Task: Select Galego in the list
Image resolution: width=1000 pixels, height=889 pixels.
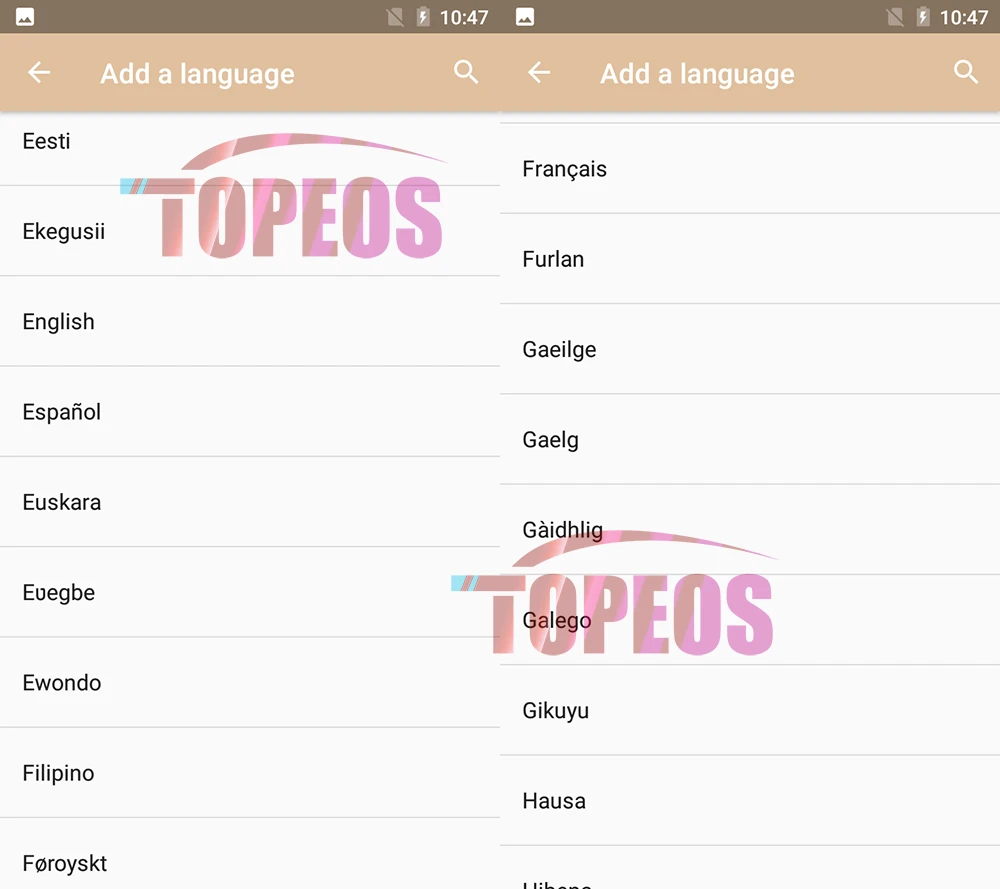Action: [750, 620]
